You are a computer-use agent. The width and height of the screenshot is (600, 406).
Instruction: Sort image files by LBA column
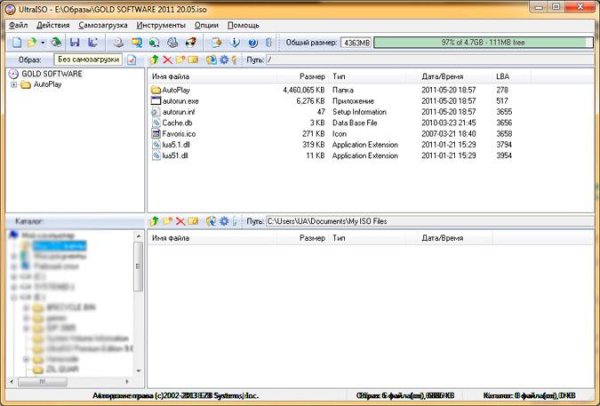pos(512,77)
